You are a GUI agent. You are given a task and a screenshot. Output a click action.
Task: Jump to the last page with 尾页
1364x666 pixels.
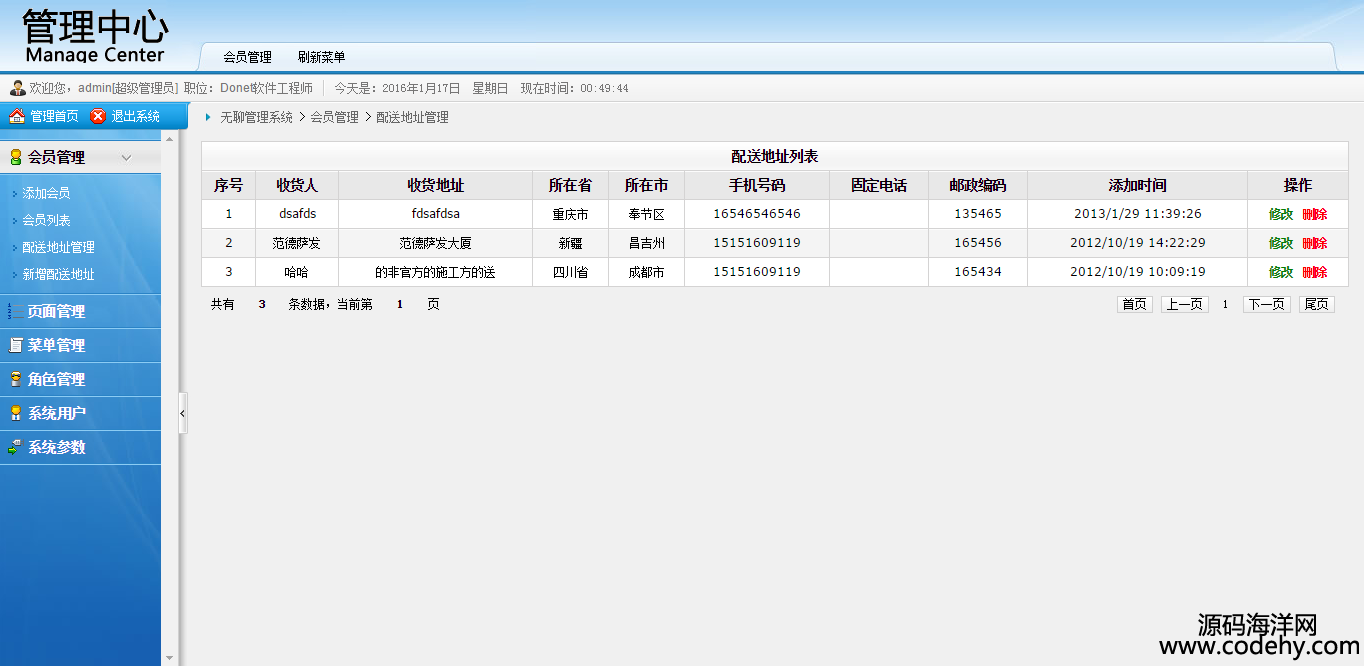tap(1316, 304)
